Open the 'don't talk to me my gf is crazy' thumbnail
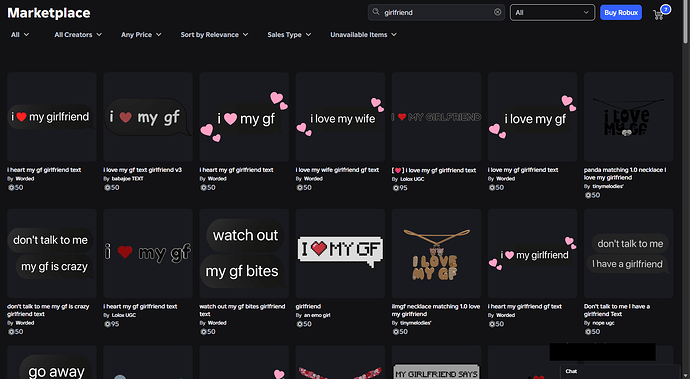This screenshot has height=379, width=690. point(52,254)
